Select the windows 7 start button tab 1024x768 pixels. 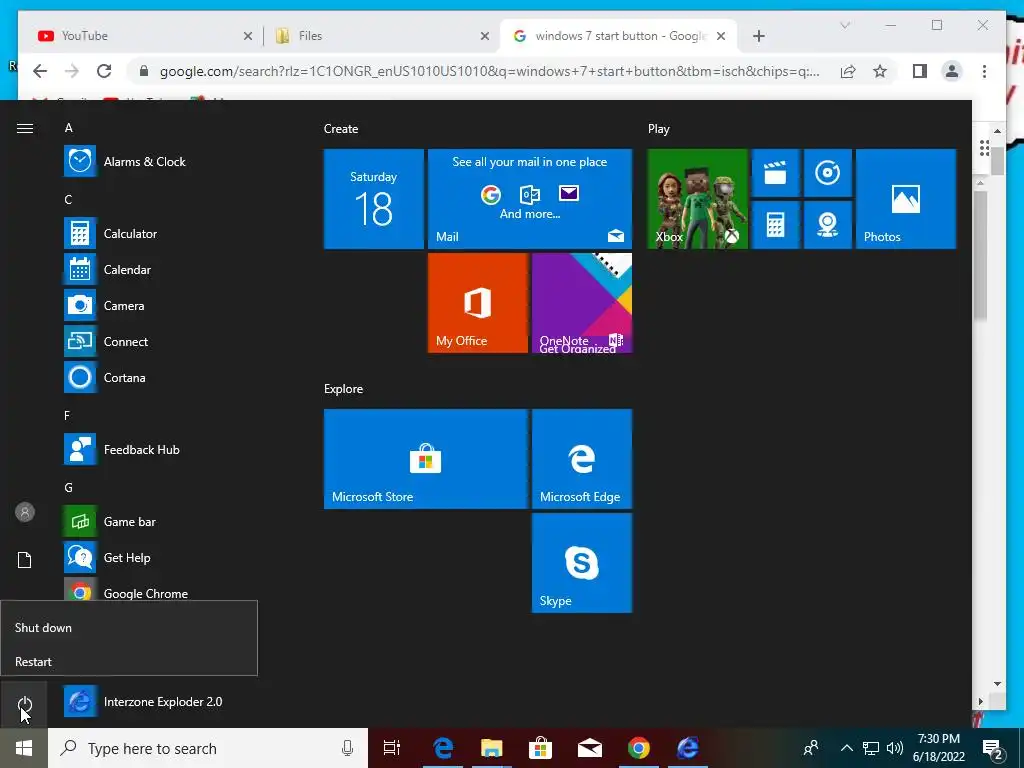click(x=618, y=36)
